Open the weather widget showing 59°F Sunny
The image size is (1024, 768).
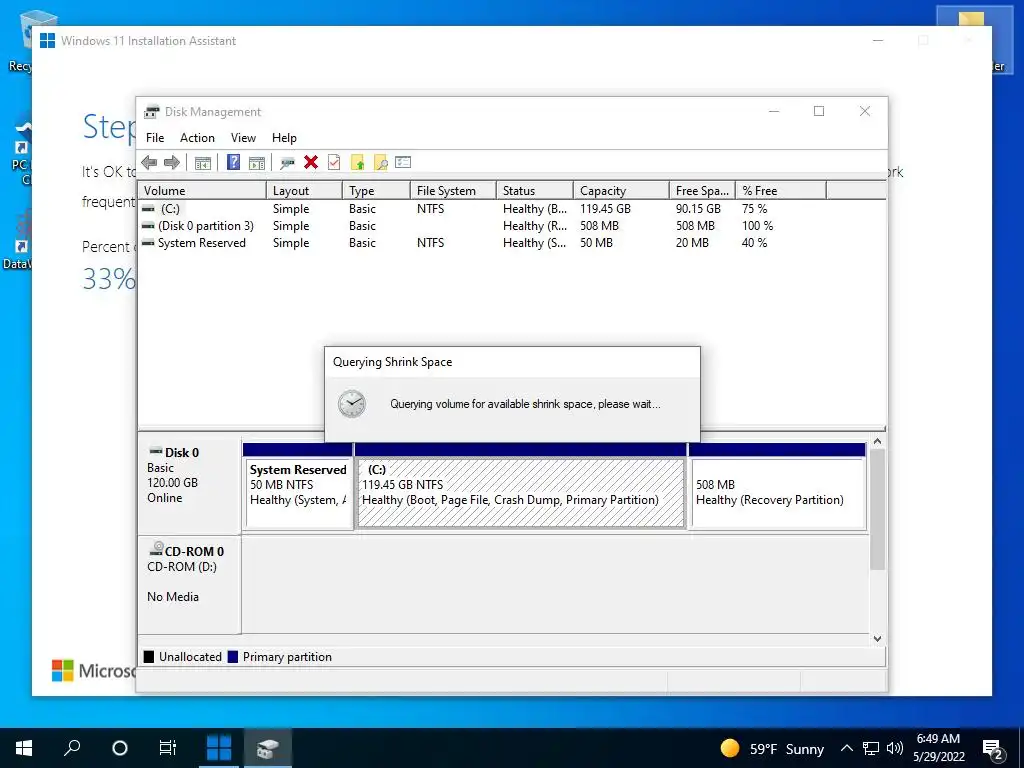772,748
